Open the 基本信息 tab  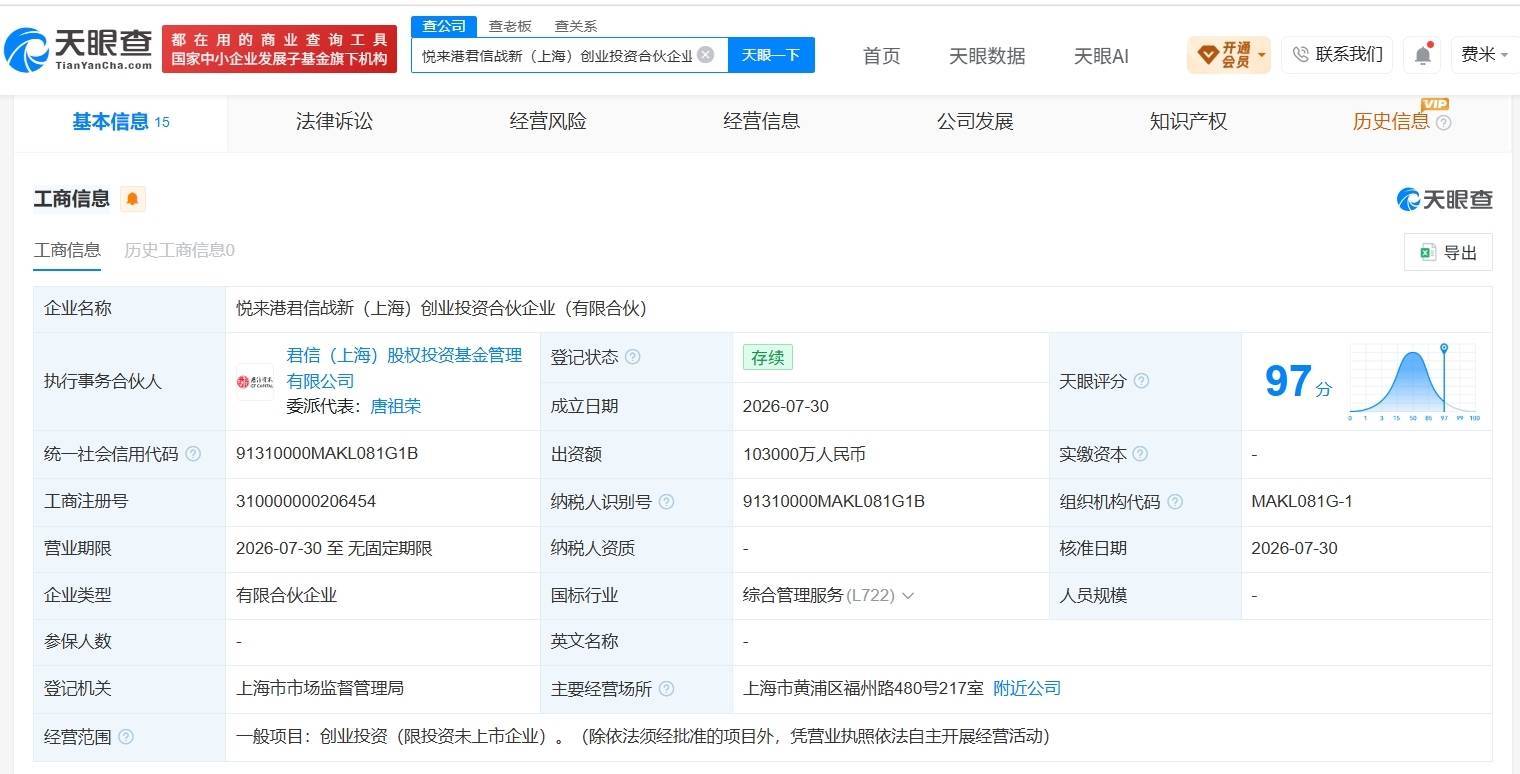tap(120, 122)
